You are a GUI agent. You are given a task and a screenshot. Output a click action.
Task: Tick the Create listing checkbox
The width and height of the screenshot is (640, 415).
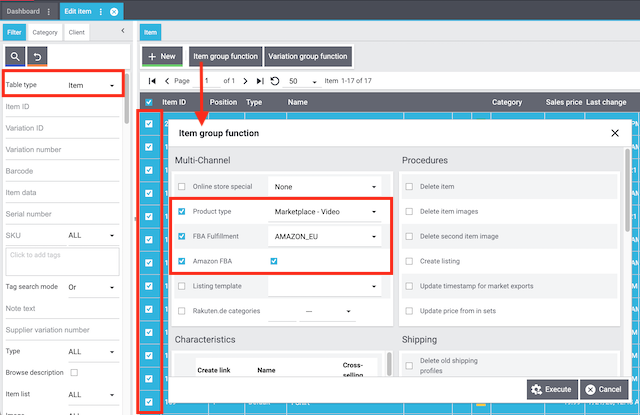408,263
